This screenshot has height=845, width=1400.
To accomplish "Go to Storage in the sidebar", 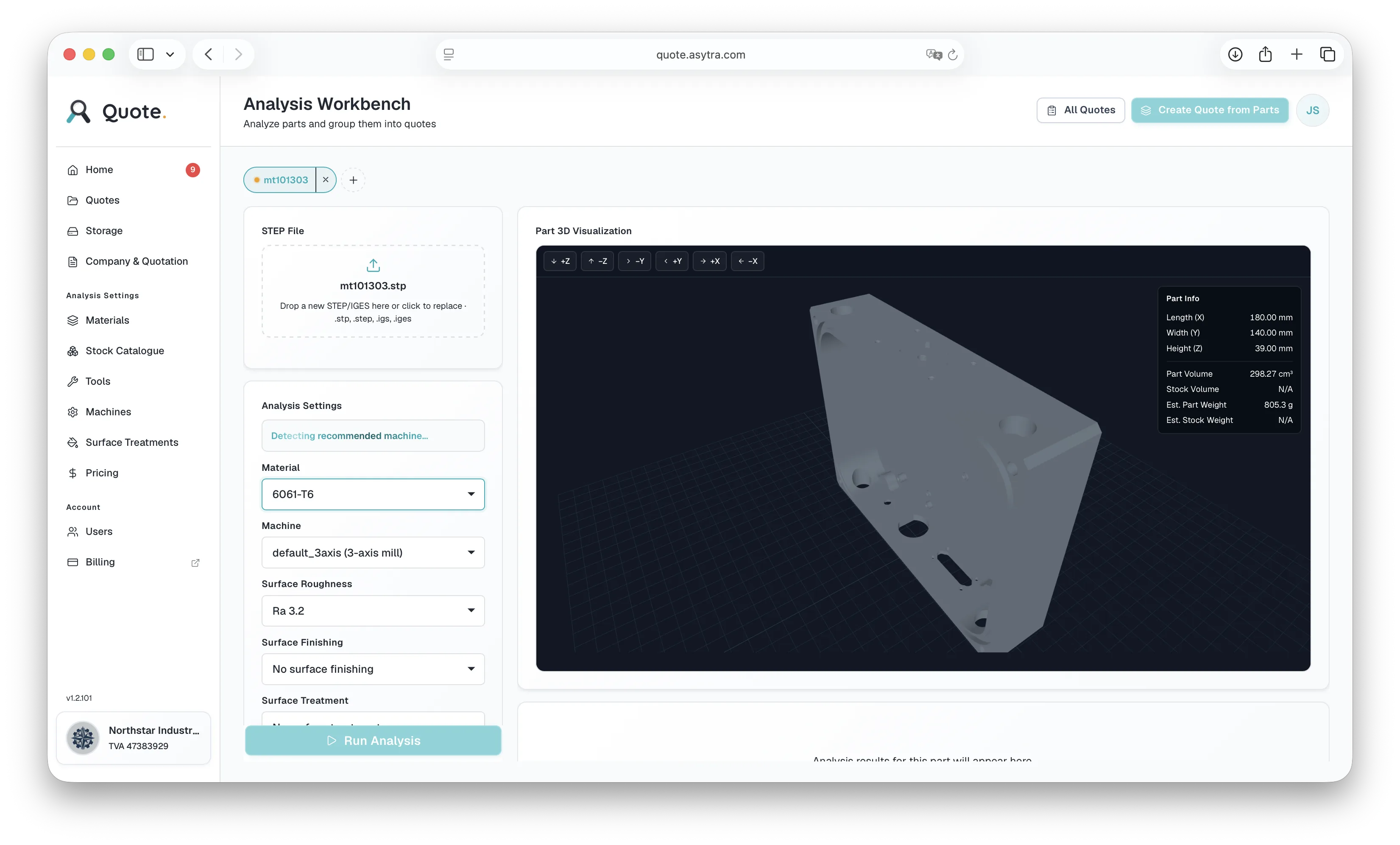I will tap(133, 230).
